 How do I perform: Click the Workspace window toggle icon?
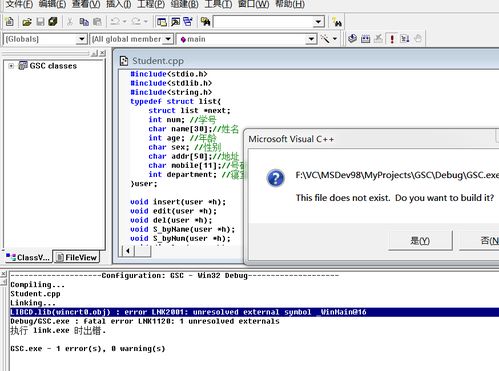pos(162,22)
